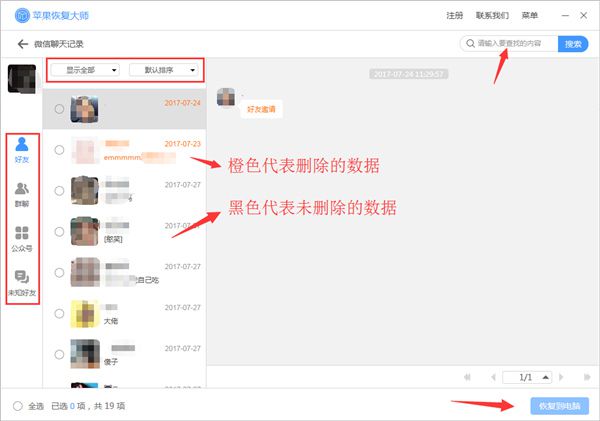Open the 群聊 (Group chats) sidebar category
The height and width of the screenshot is (421, 600).
[x=21, y=192]
